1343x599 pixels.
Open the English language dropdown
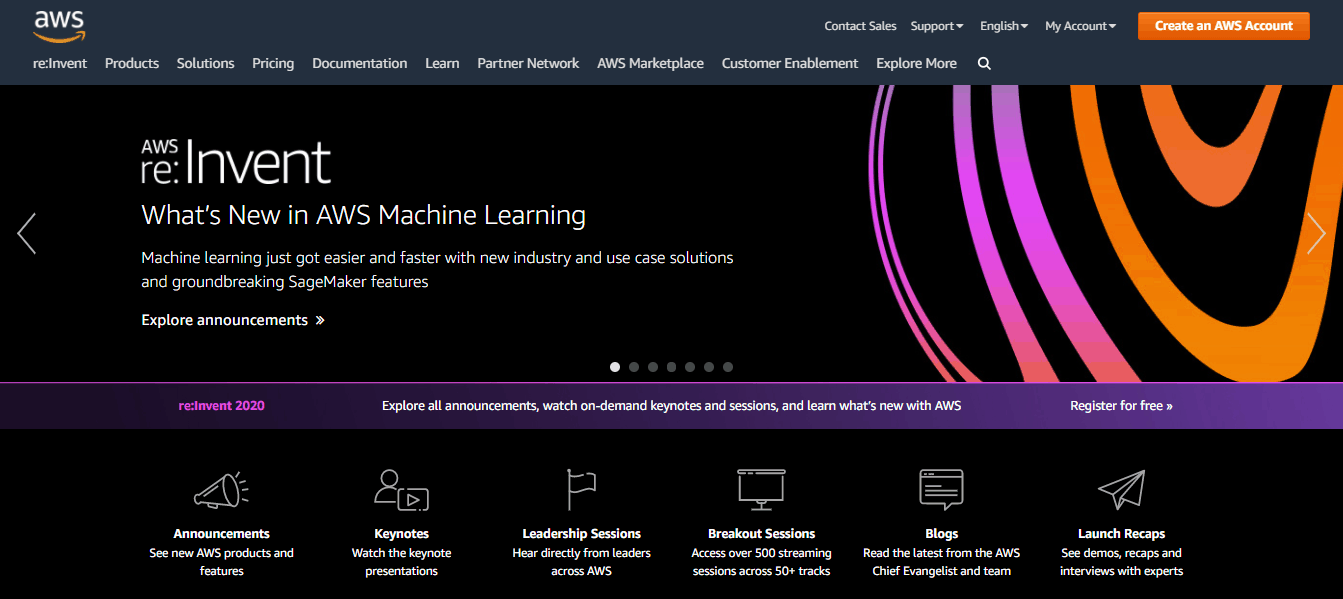point(1004,26)
